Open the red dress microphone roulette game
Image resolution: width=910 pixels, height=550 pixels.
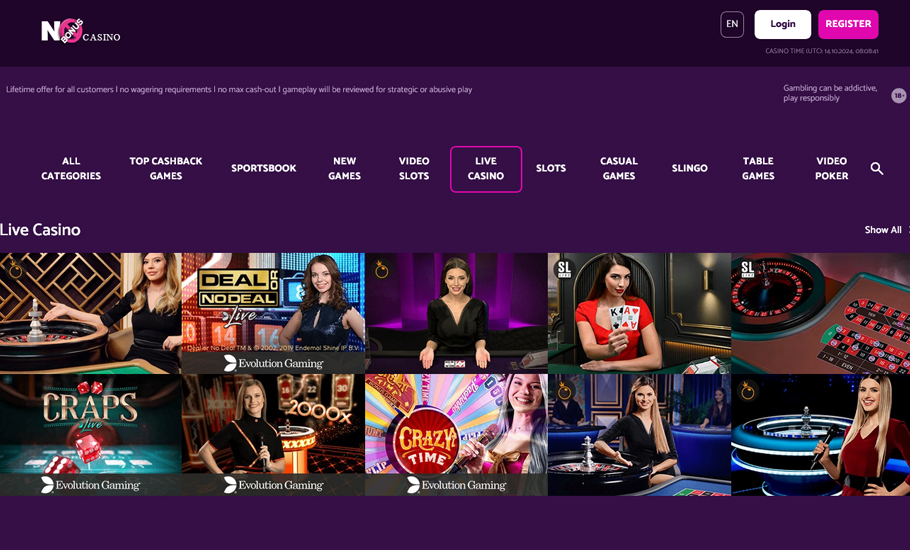(x=821, y=435)
